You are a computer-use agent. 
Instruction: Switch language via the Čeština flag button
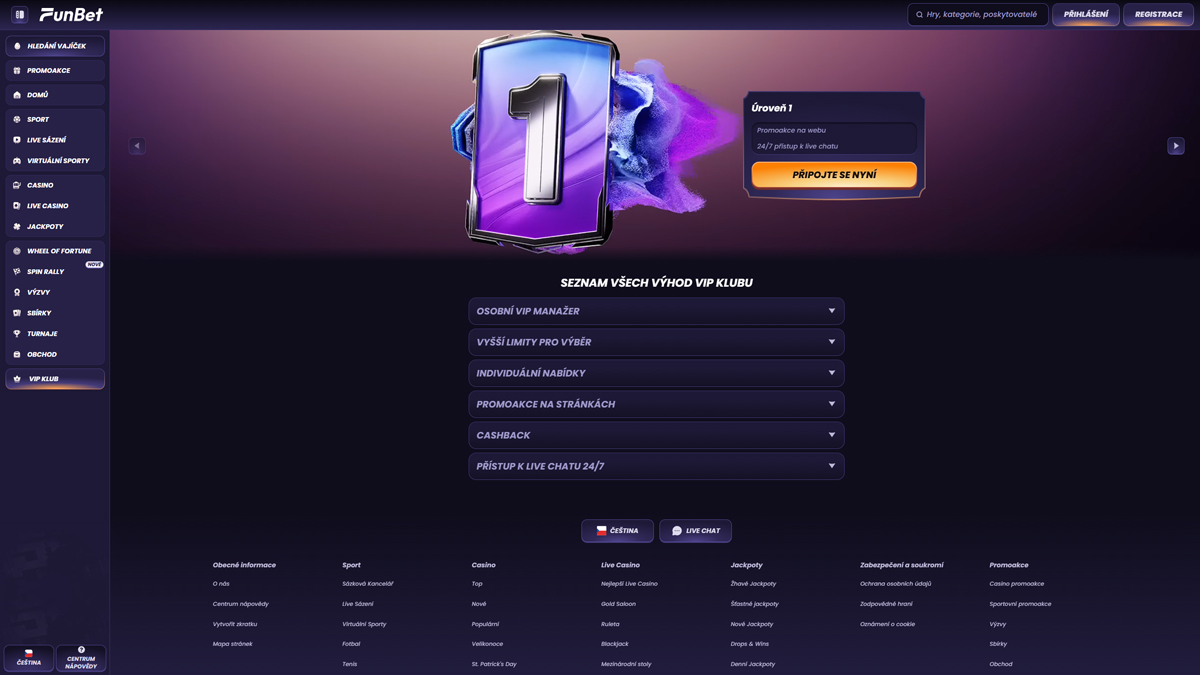[617, 531]
